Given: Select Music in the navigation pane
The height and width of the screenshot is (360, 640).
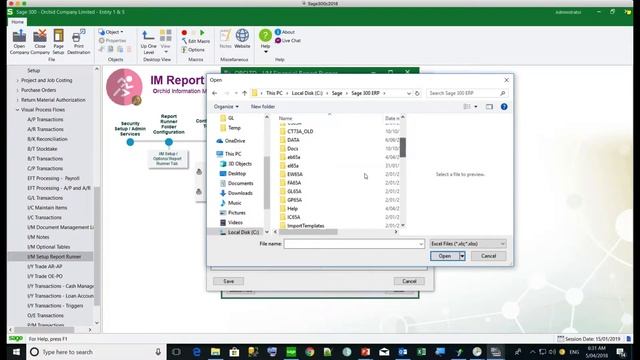Looking at the screenshot, I should click(231, 203).
